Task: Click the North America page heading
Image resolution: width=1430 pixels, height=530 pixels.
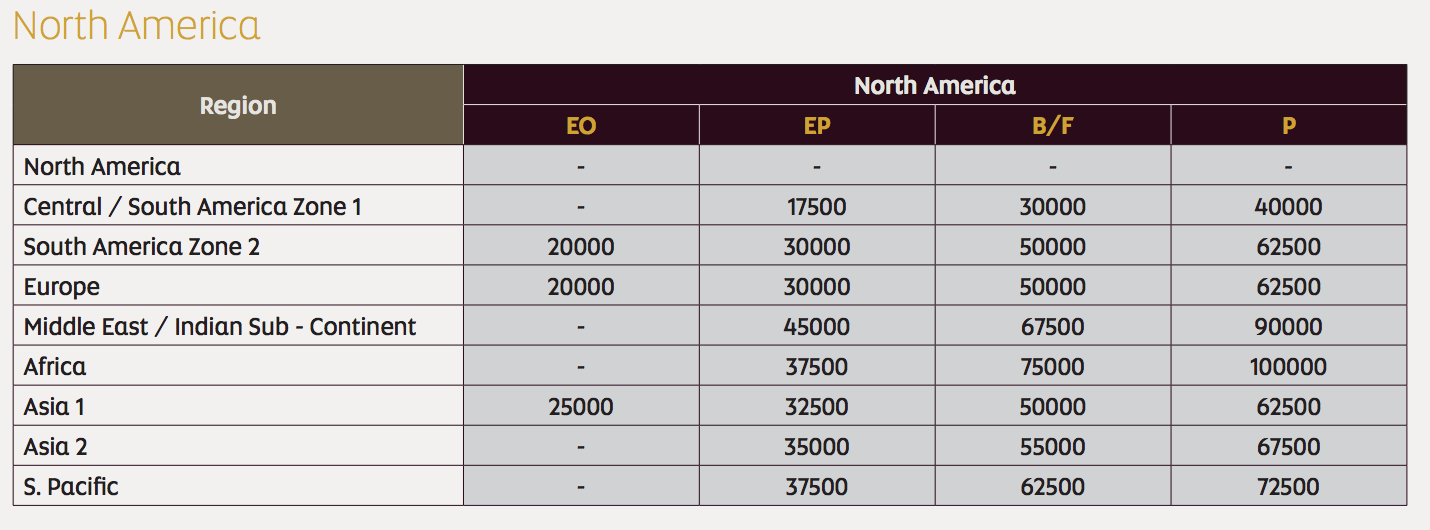Action: tap(137, 25)
